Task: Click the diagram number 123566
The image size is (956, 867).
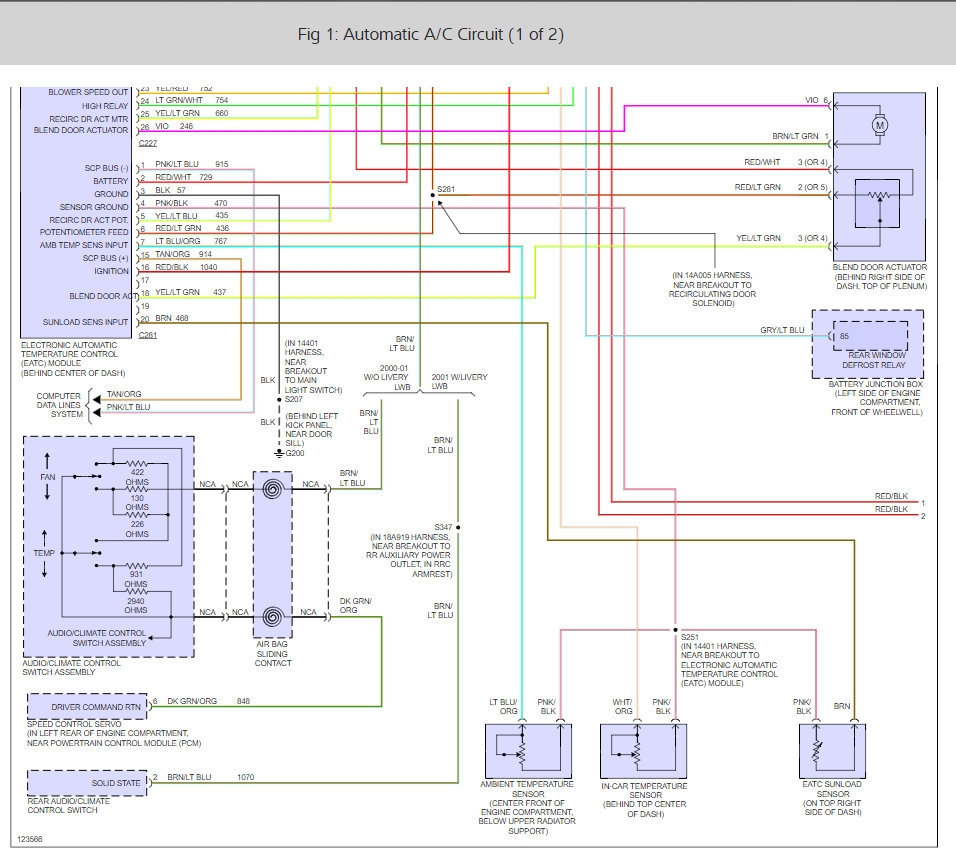Action: (x=30, y=840)
